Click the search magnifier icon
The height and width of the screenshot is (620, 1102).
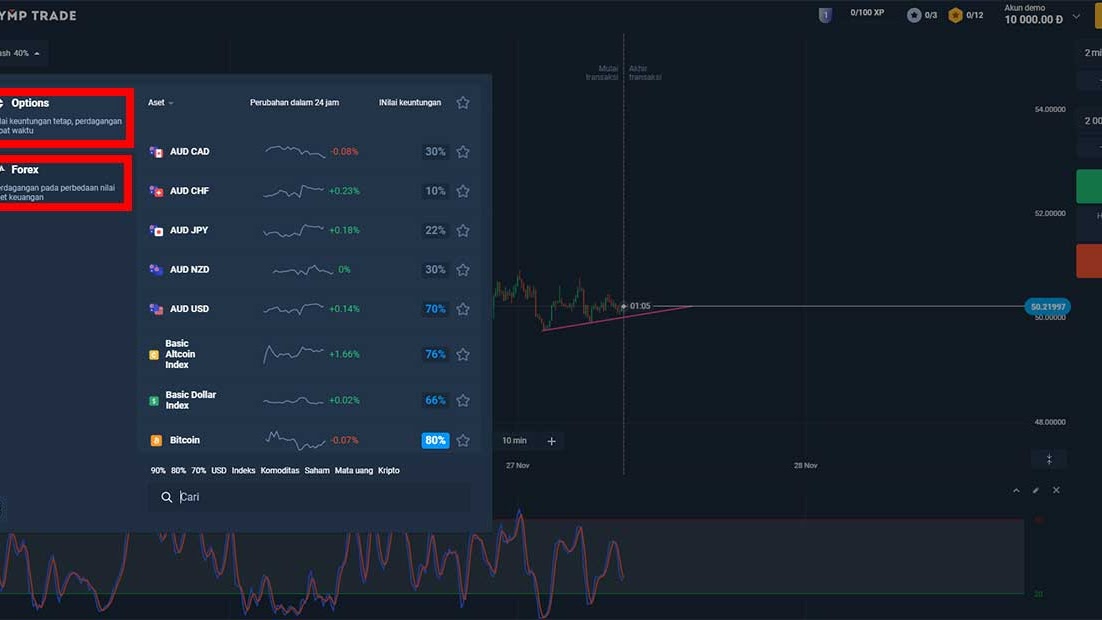click(167, 497)
